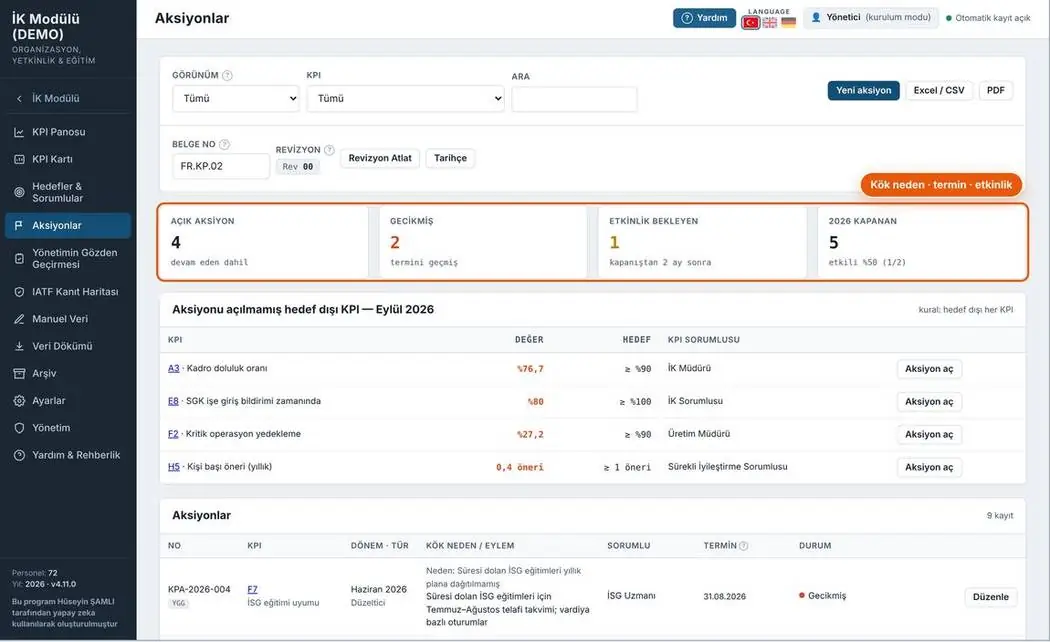Click Aksiyon aç for F2 Kritik operasyon yedekleme

click(929, 434)
